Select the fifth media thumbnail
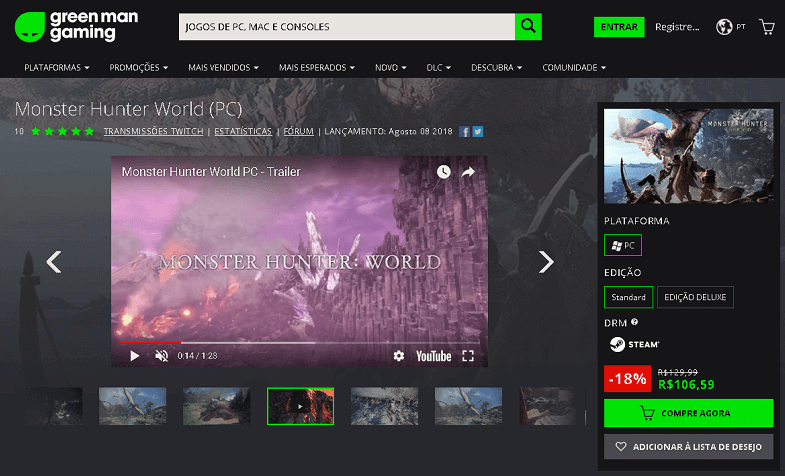This screenshot has width=785, height=476. tap(384, 406)
